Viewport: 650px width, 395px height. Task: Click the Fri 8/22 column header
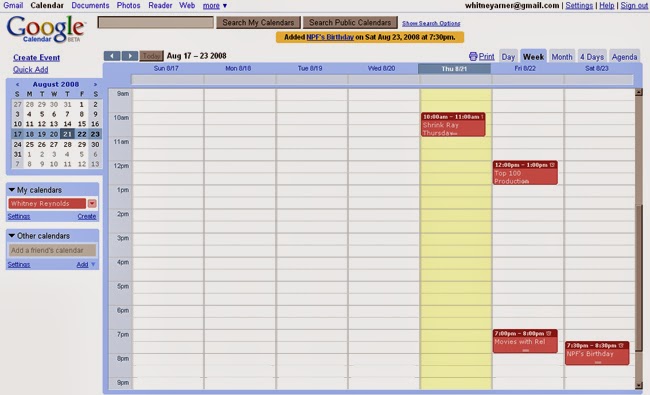[525, 68]
